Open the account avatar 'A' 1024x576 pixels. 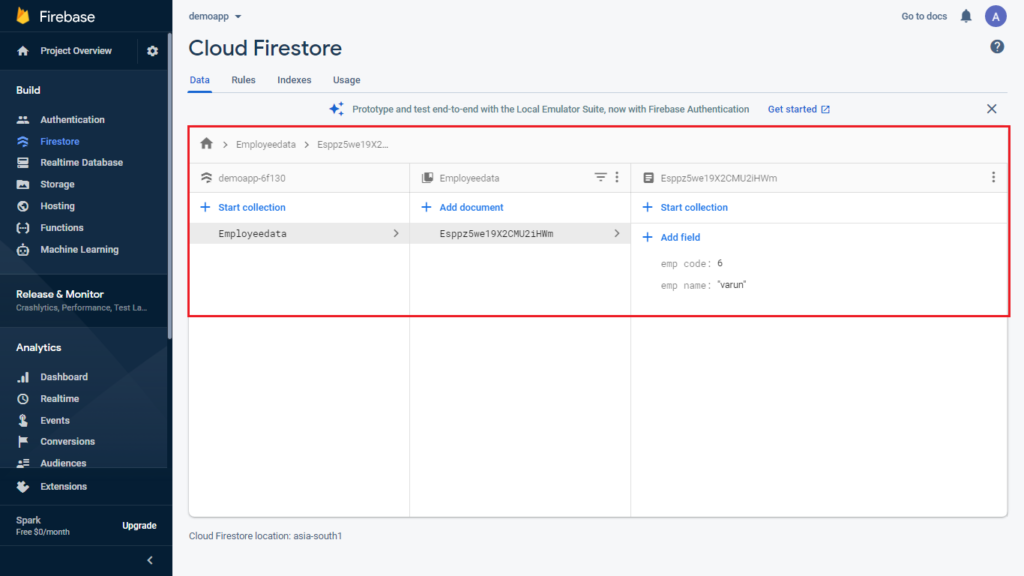pyautogui.click(x=995, y=16)
